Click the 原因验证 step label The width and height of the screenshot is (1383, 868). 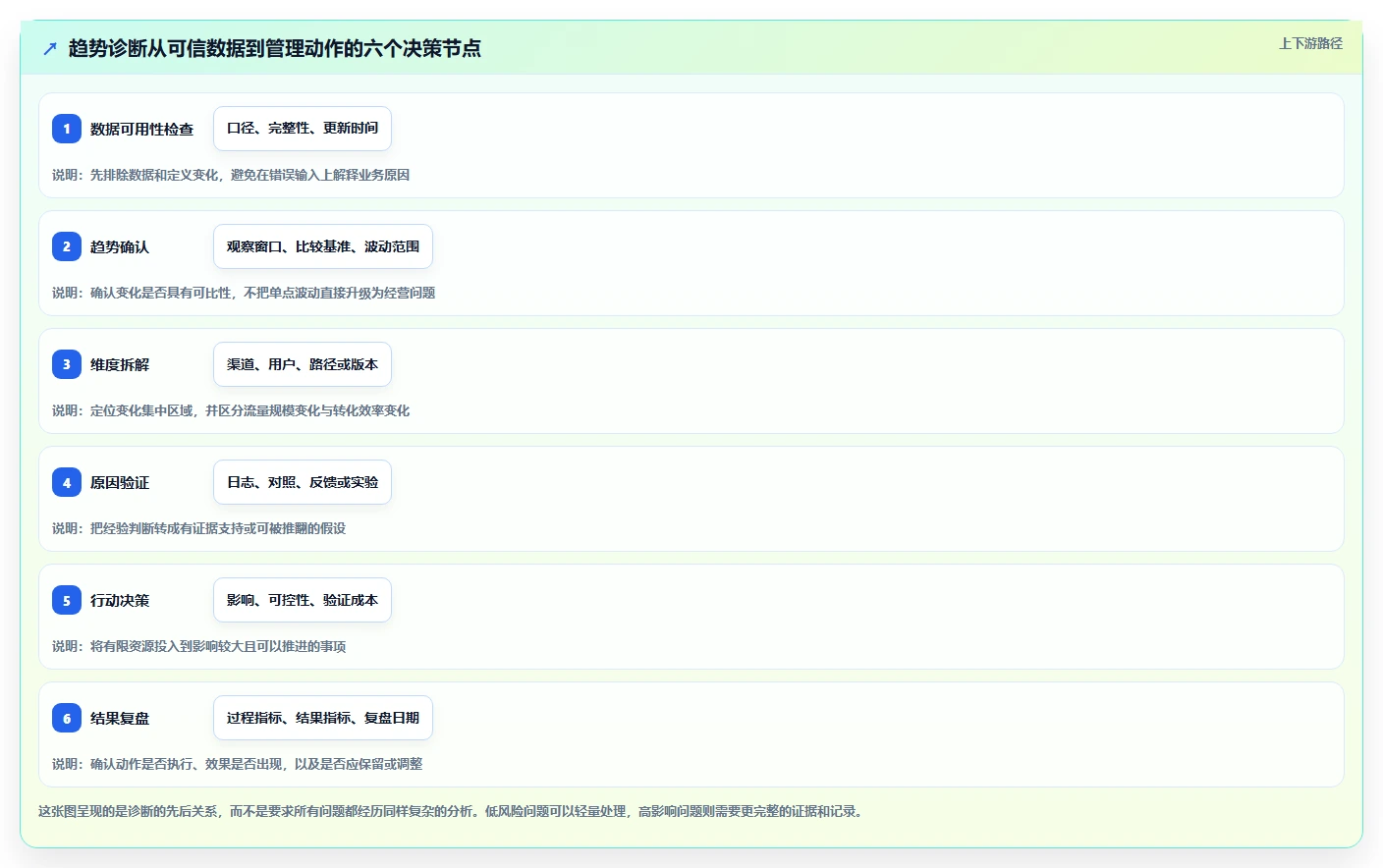[120, 482]
